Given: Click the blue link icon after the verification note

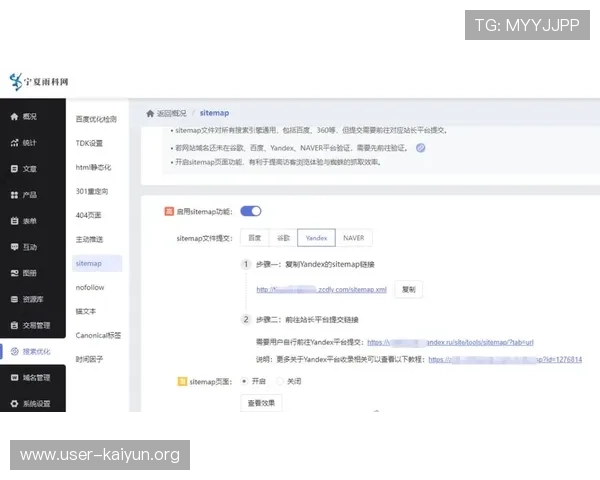Looking at the screenshot, I should [x=421, y=148].
